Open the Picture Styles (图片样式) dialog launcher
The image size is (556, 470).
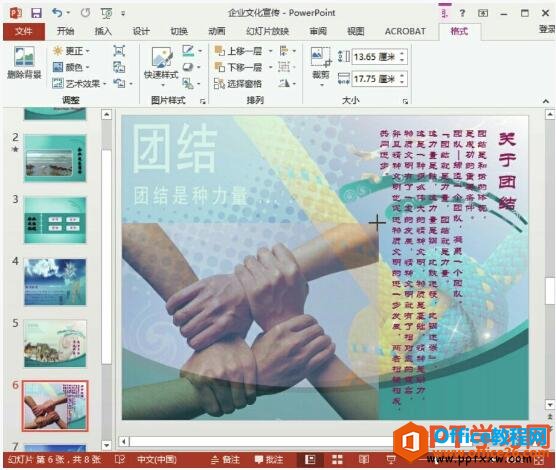click(x=203, y=101)
